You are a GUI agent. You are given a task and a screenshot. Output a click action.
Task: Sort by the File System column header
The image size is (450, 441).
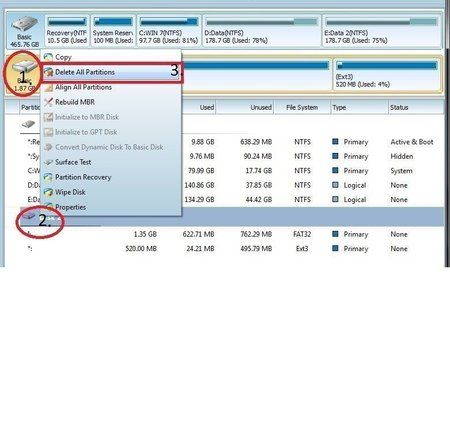click(x=302, y=107)
